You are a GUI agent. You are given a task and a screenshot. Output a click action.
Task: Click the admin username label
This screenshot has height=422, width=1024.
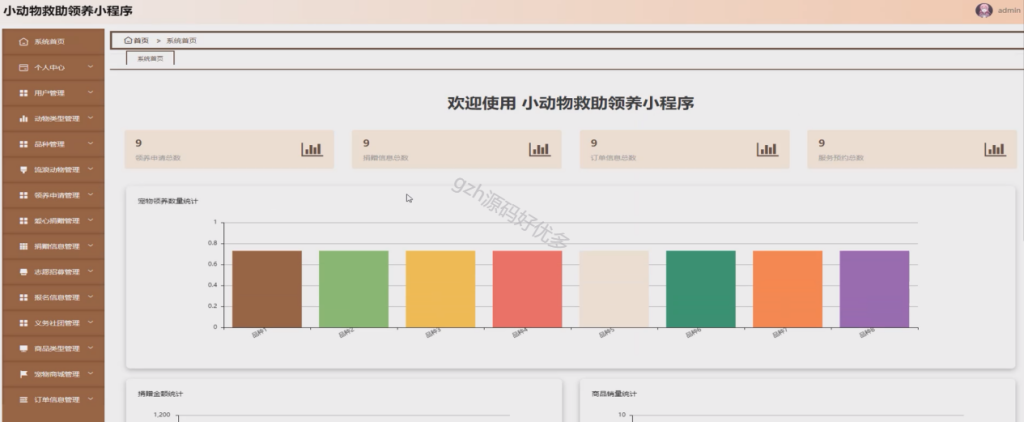point(1009,10)
